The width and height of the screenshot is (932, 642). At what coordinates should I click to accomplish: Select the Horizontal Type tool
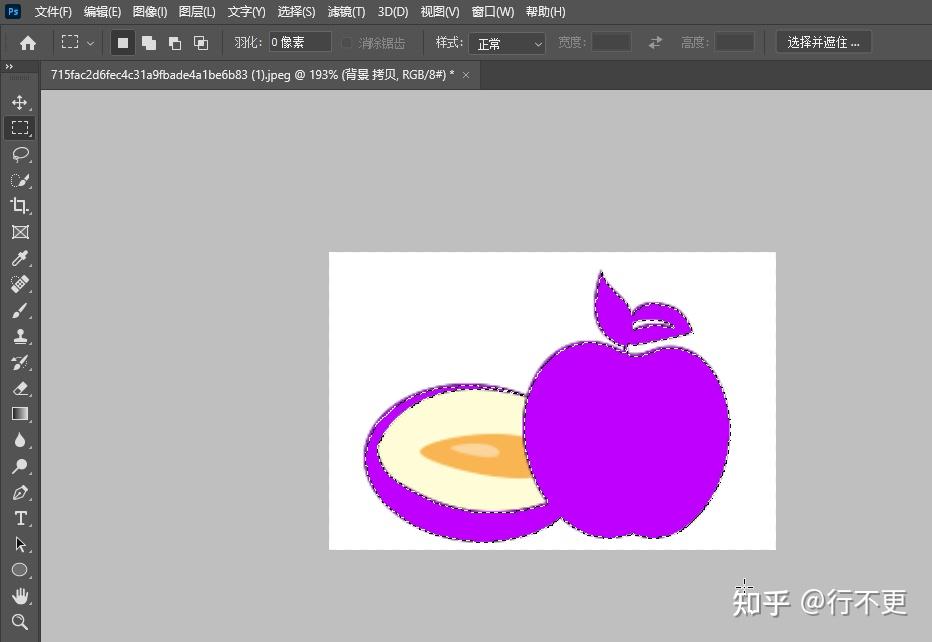click(x=20, y=518)
